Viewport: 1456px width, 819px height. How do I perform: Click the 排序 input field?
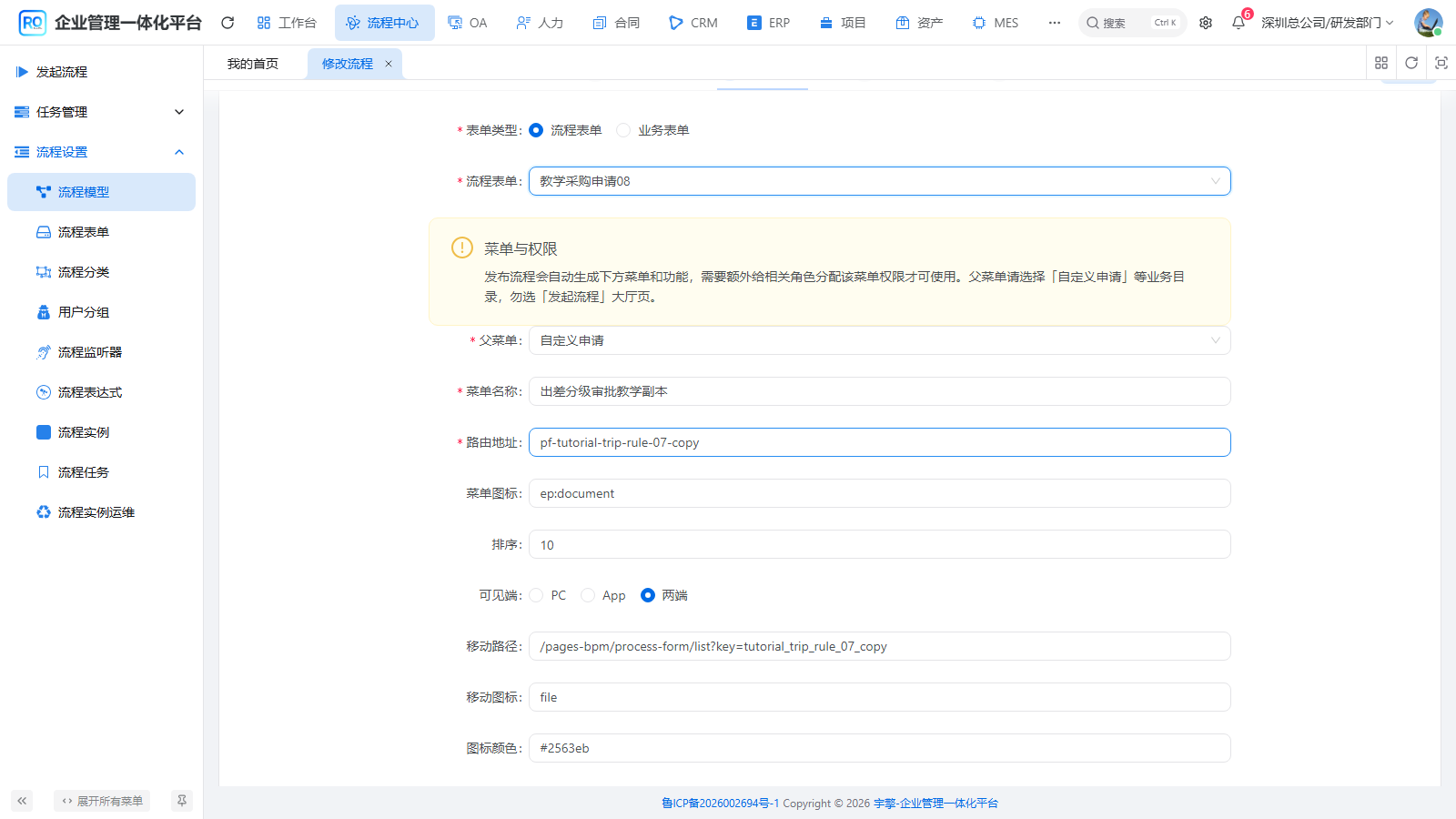pyautogui.click(x=880, y=544)
